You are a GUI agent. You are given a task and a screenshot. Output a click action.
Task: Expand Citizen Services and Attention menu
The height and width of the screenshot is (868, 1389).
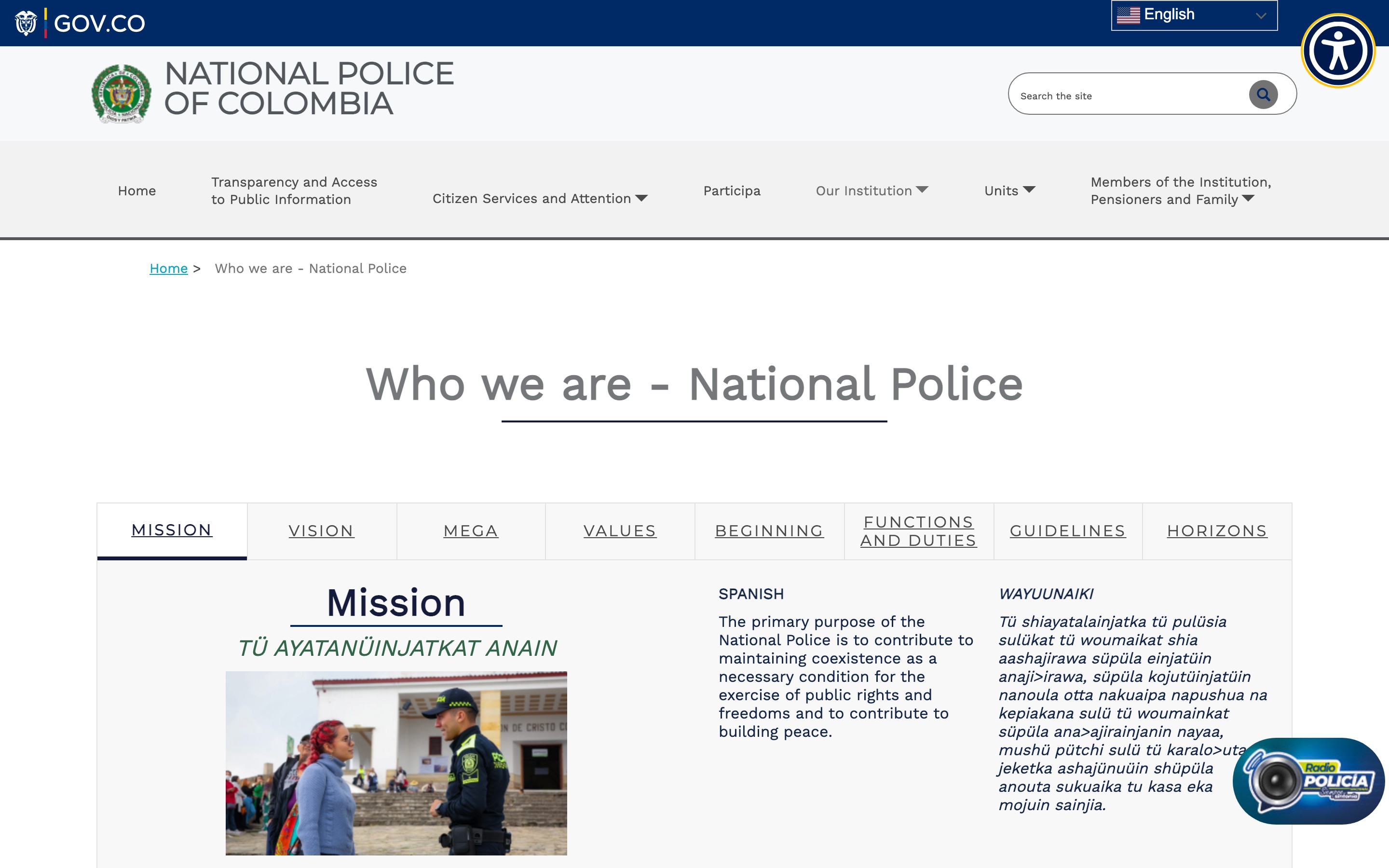pos(540,198)
